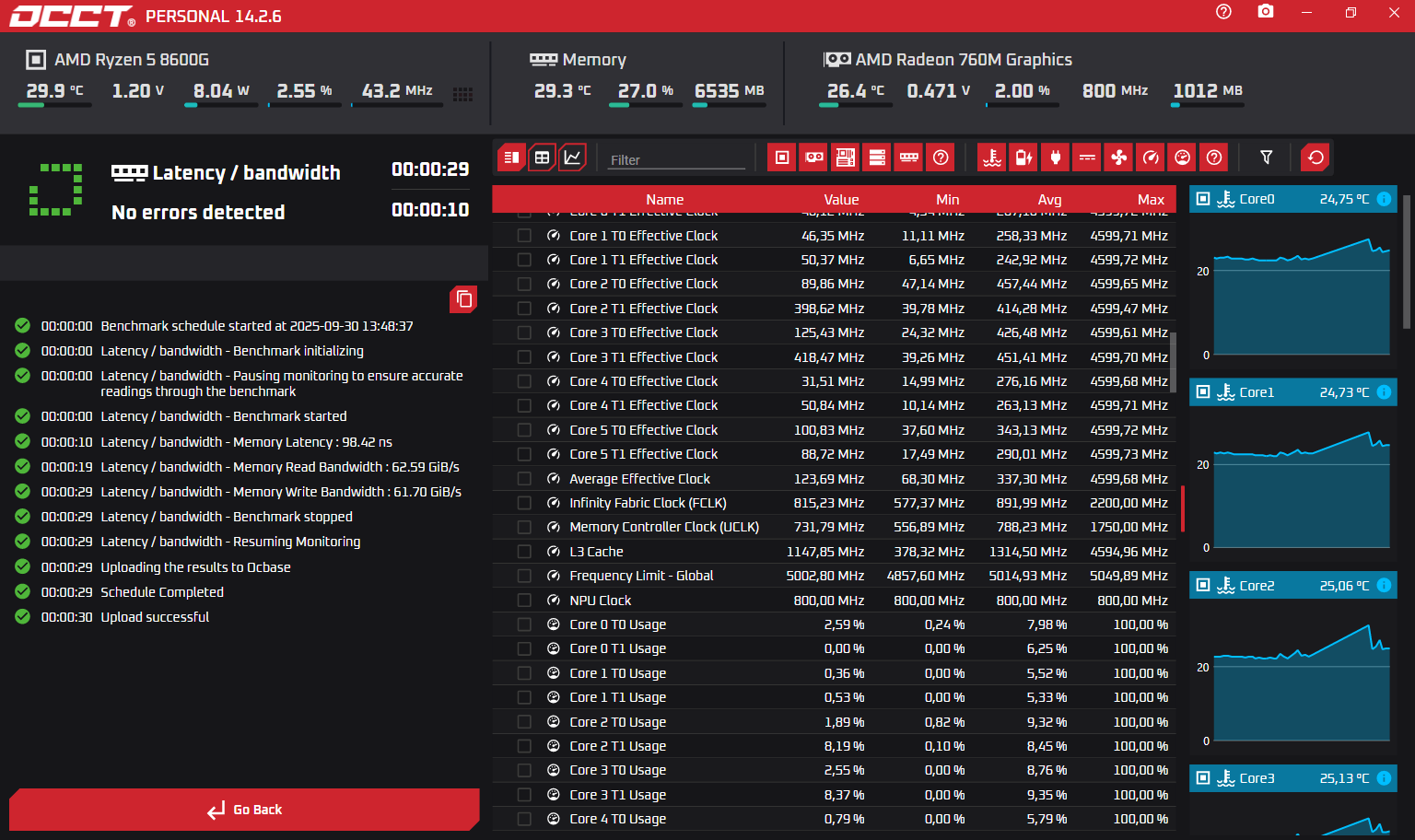
Task: Sort the table by the Max column
Action: (x=1151, y=200)
